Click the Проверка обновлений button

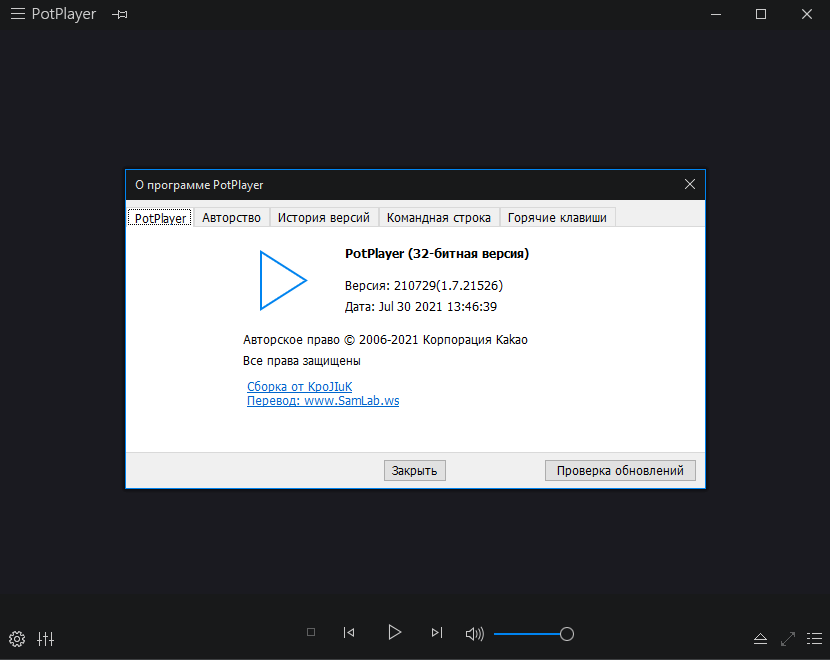620,471
